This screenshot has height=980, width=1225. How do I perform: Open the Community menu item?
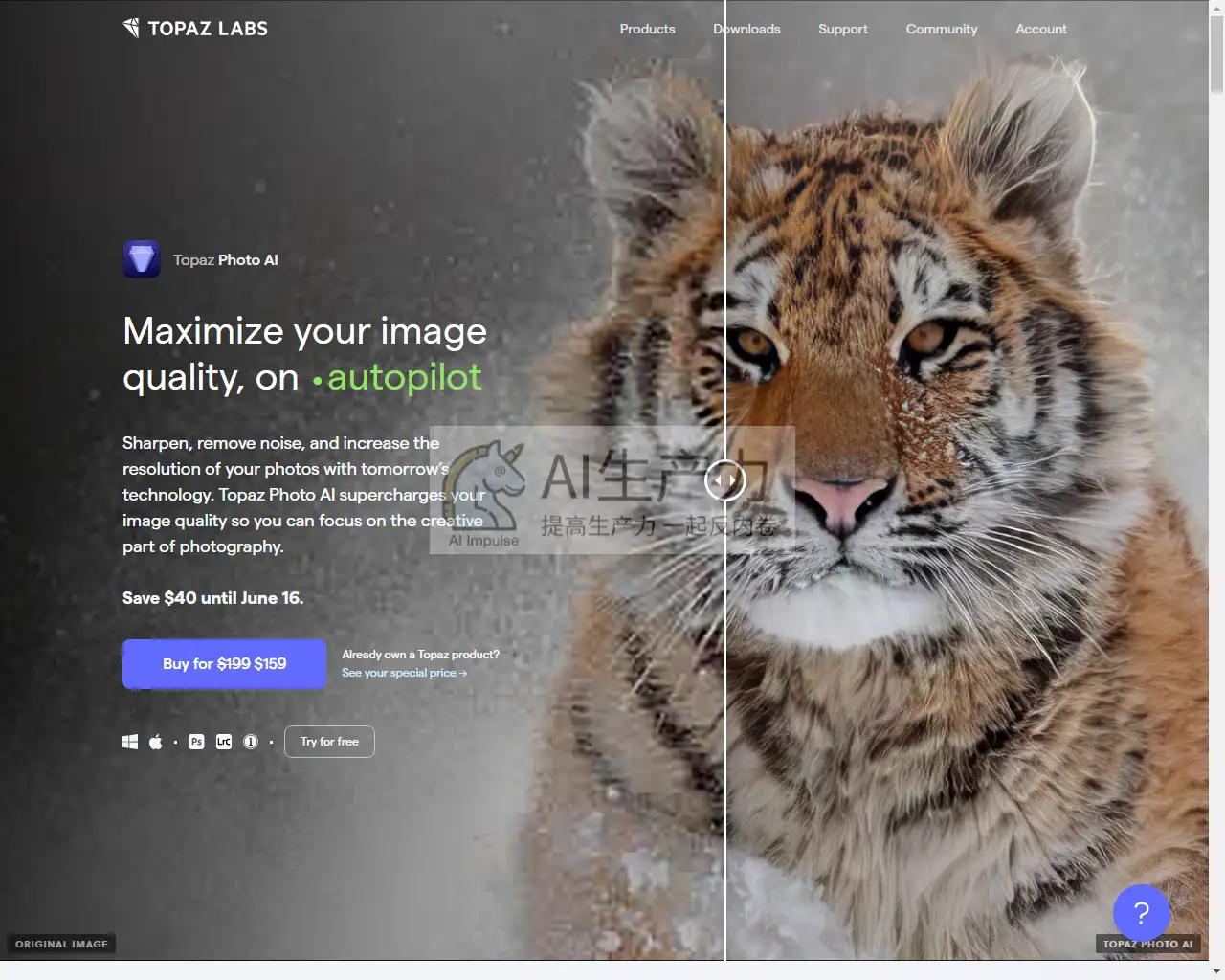pyautogui.click(x=942, y=29)
